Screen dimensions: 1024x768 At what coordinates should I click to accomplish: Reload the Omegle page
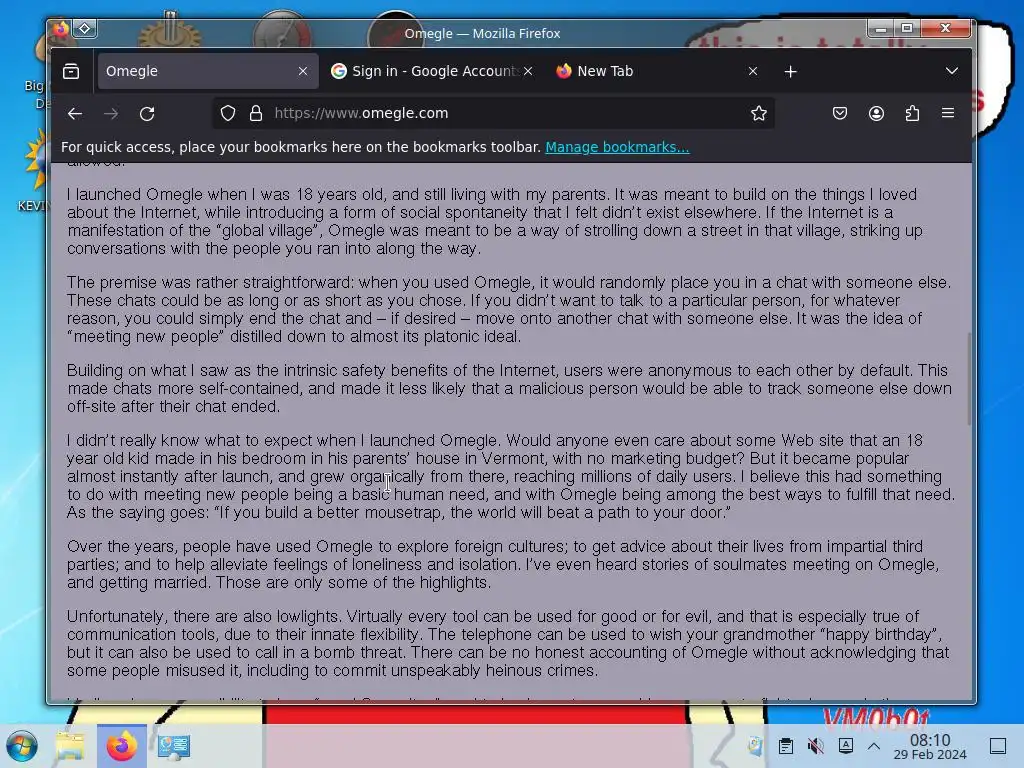(x=147, y=114)
